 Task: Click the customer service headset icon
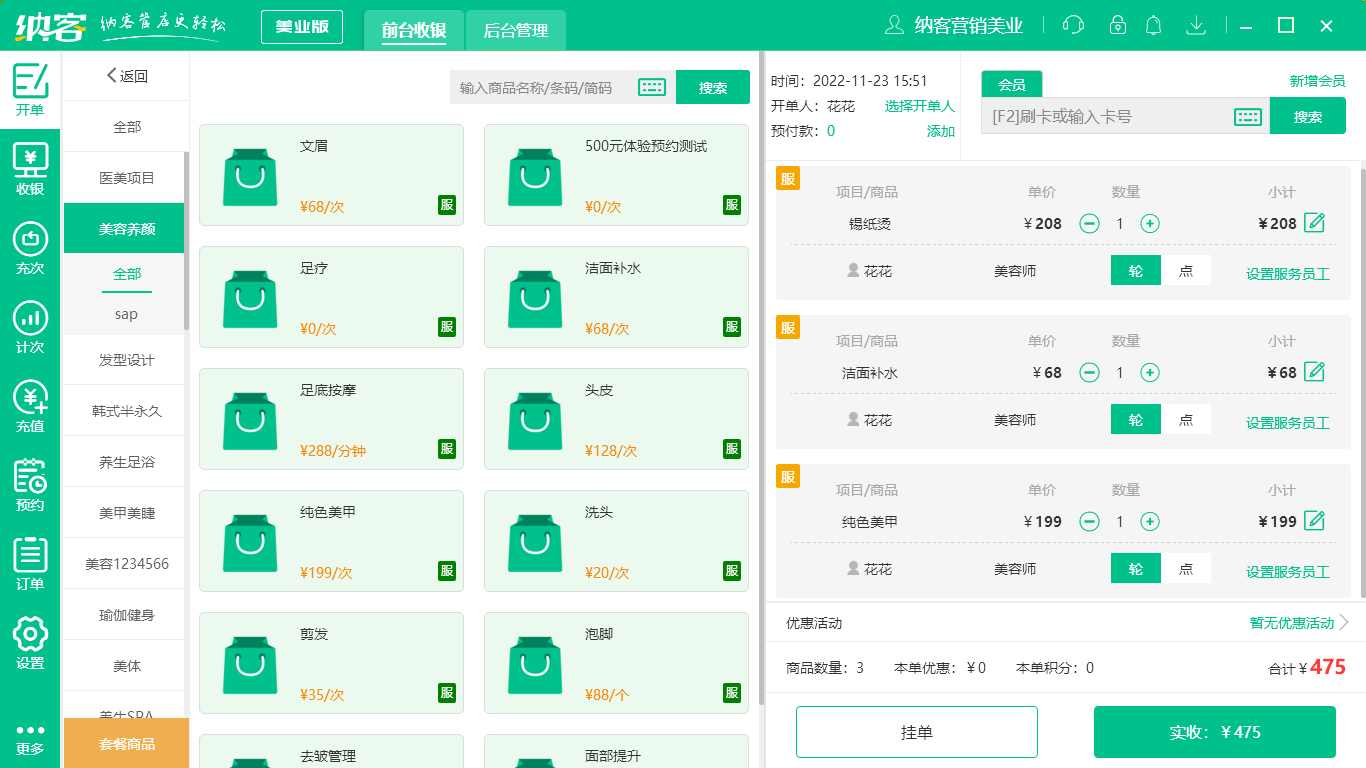1072,24
